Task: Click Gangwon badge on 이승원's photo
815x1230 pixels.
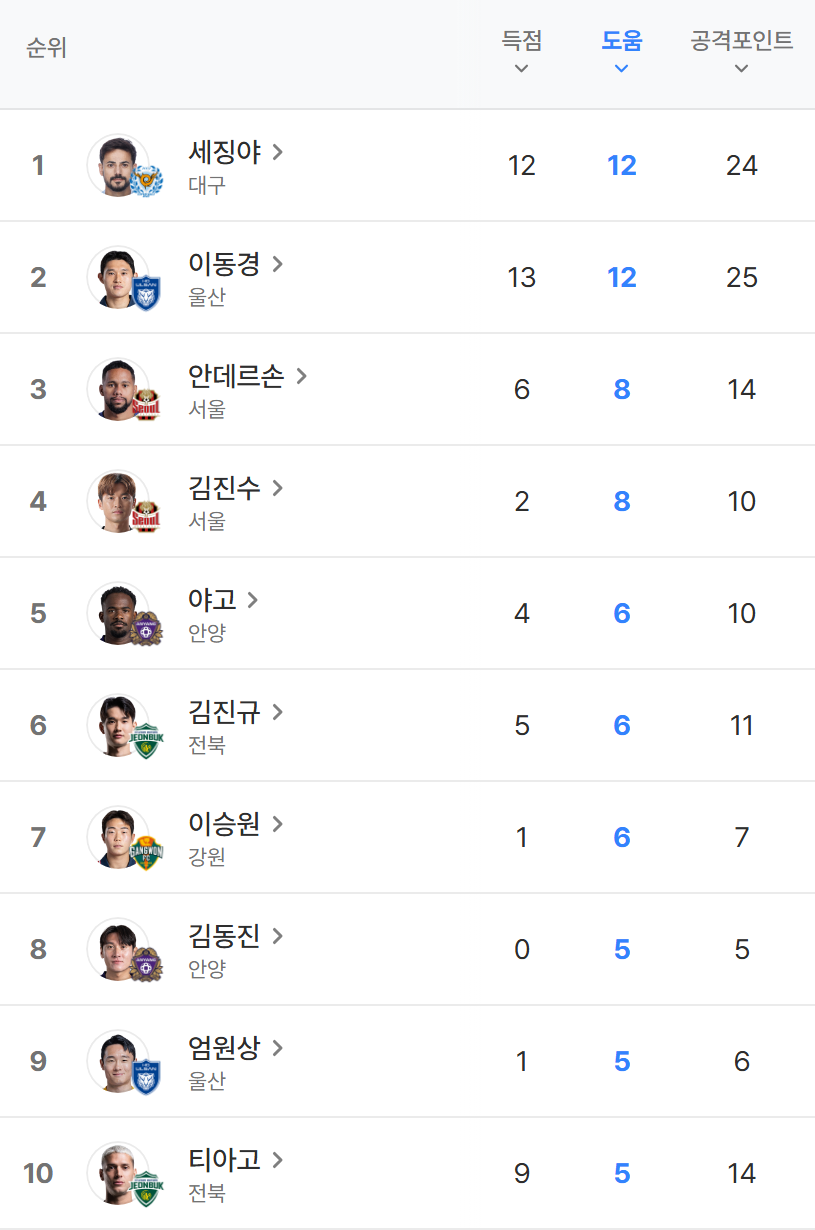Action: click(146, 853)
